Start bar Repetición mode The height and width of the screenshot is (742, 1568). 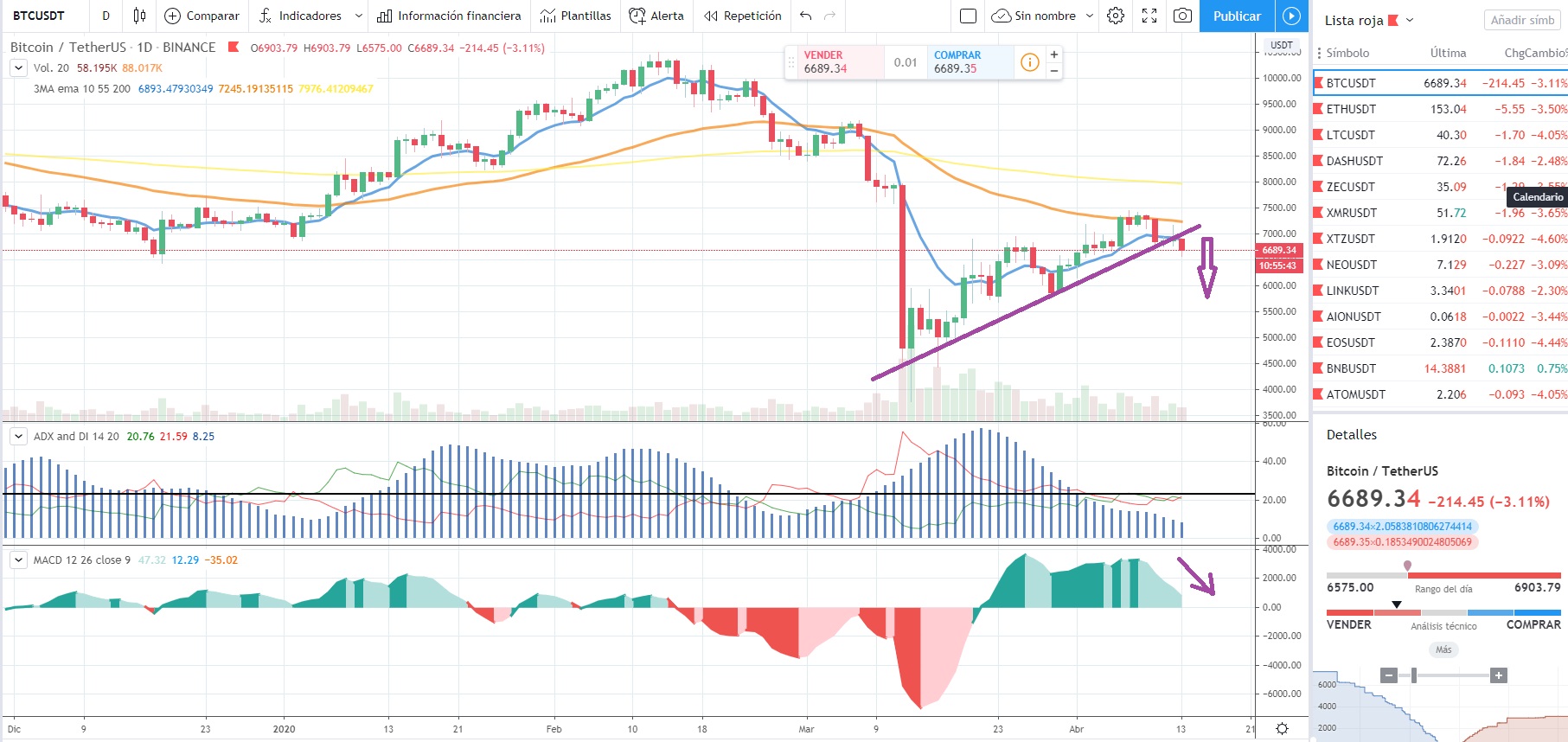click(742, 16)
